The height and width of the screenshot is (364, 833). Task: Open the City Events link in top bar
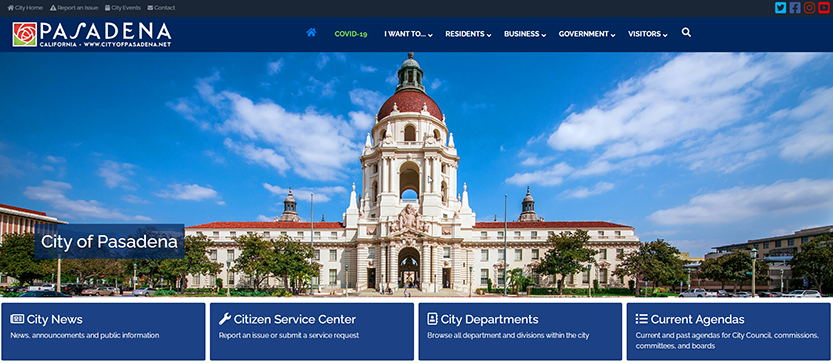tap(123, 8)
